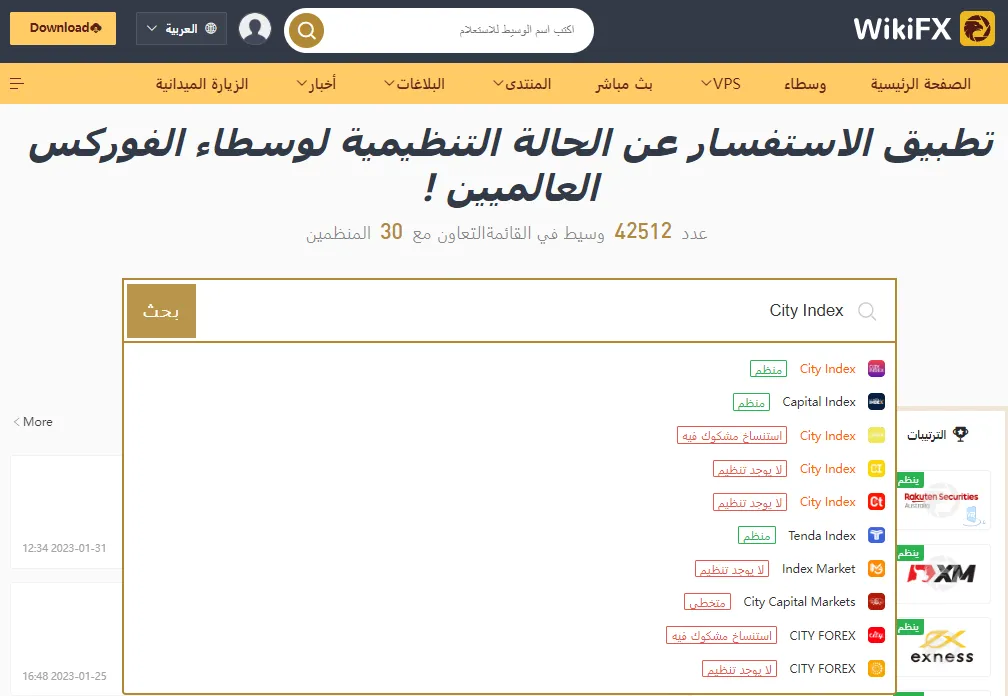Click the gold search magnifier button in header
This screenshot has height=696, width=1008.
[306, 30]
